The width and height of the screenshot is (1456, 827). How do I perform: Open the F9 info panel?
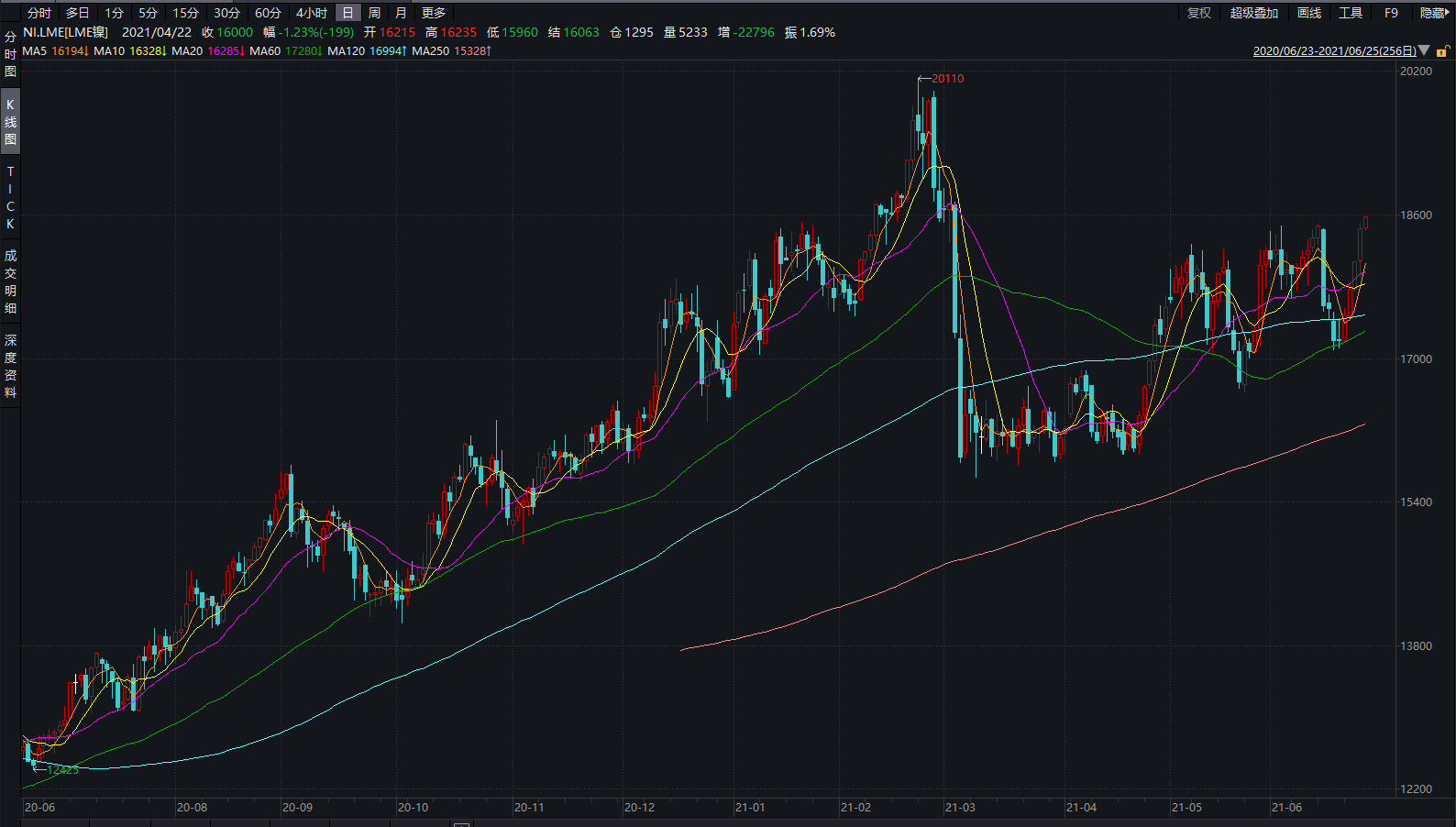coord(1391,13)
